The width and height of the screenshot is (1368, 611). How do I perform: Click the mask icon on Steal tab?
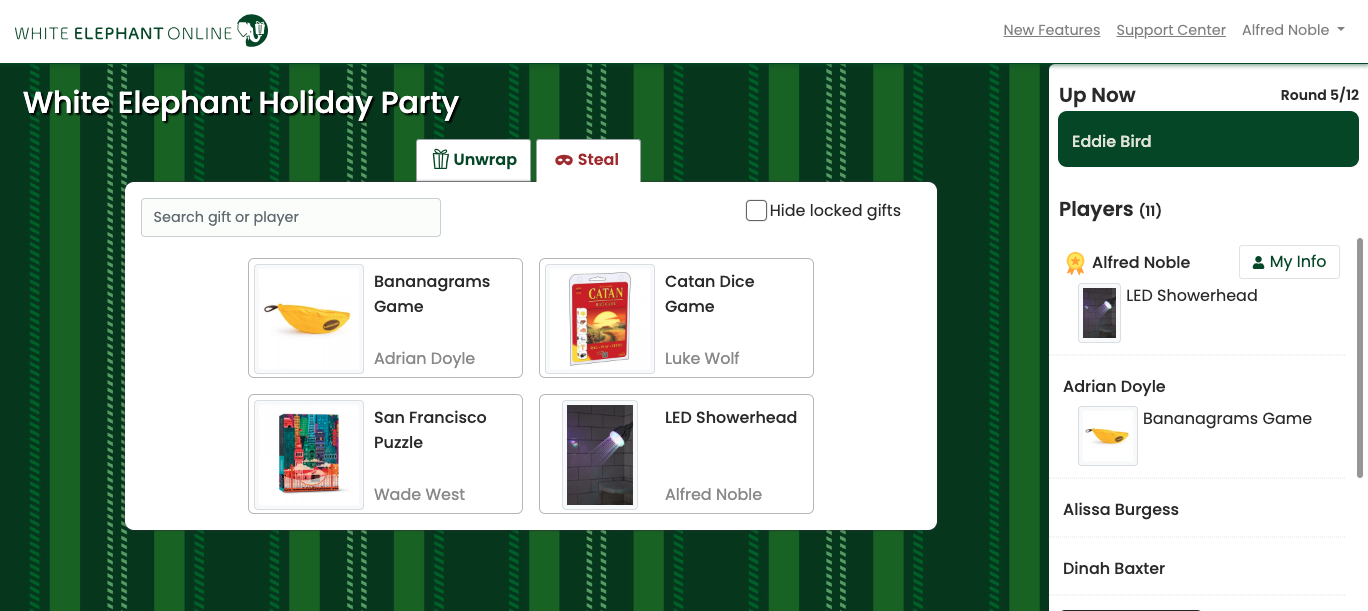coord(564,160)
